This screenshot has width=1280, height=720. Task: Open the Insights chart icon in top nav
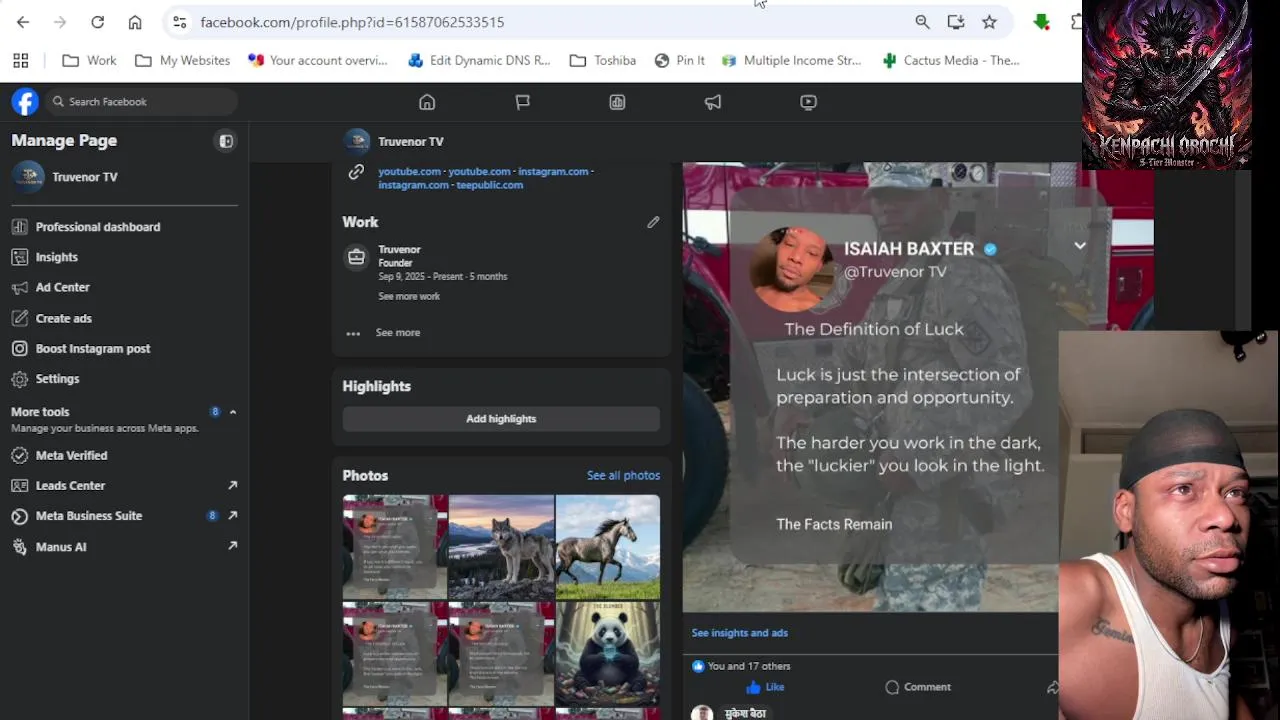click(617, 102)
